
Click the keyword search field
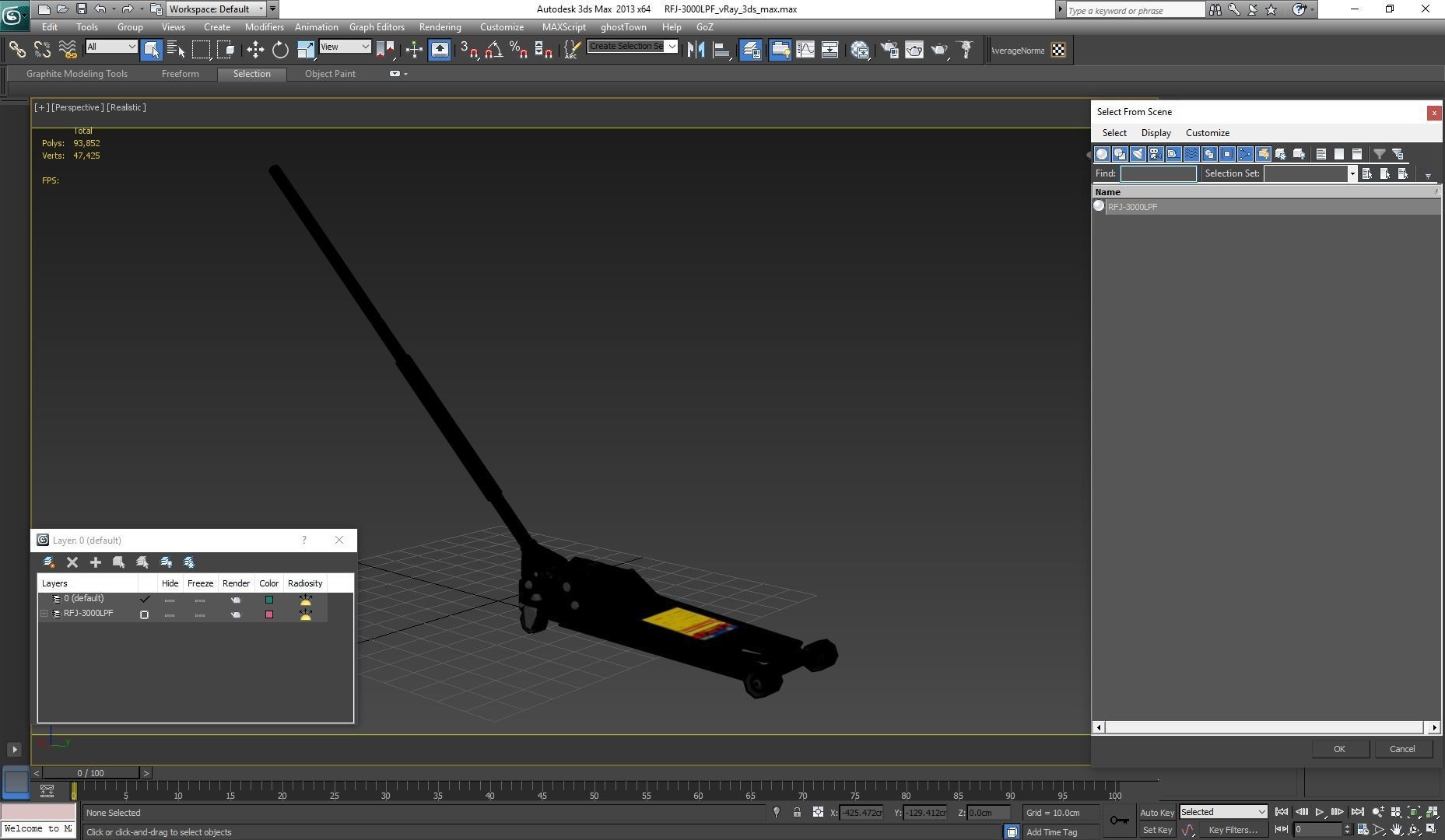1135,10
